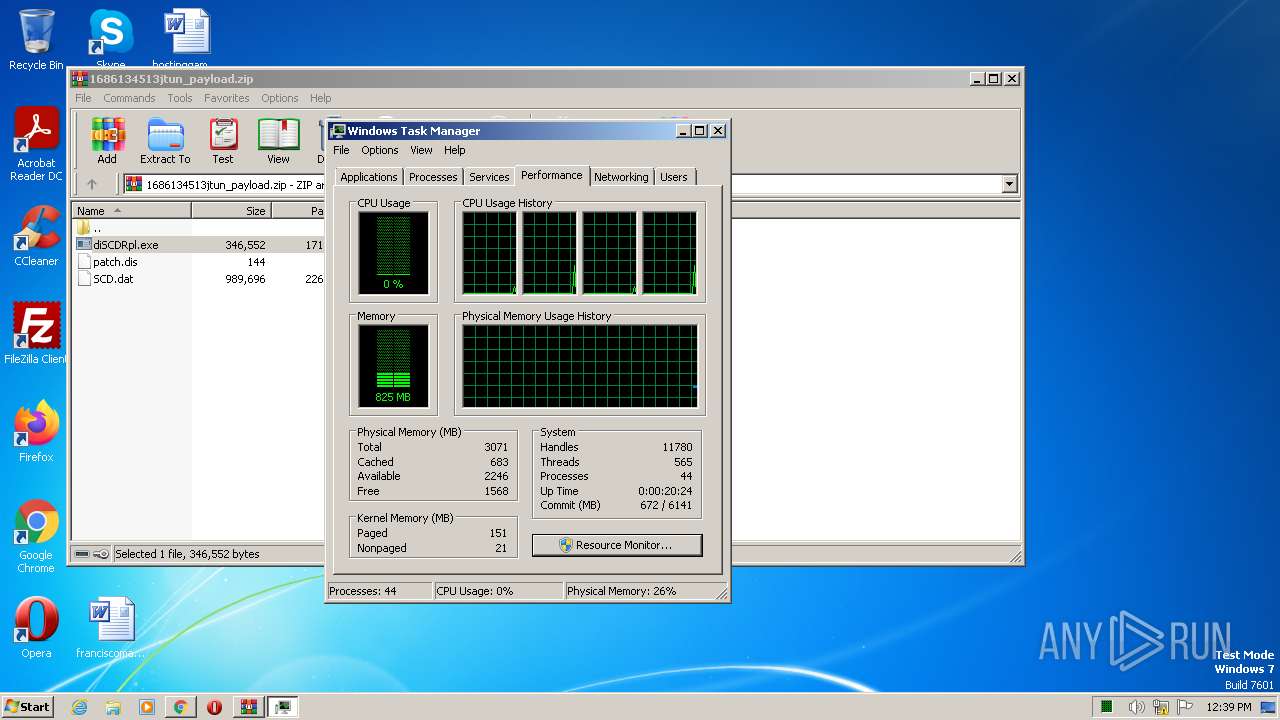
Task: Click the Memory gauge showing 825 MB
Action: 393,366
